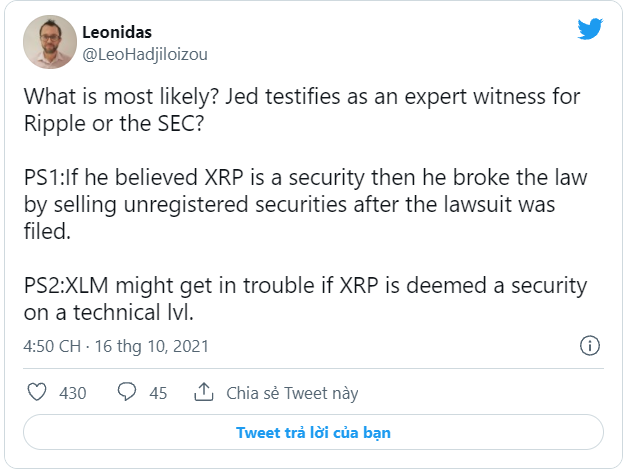Click the "PS1:" label in the tweet

[43, 177]
